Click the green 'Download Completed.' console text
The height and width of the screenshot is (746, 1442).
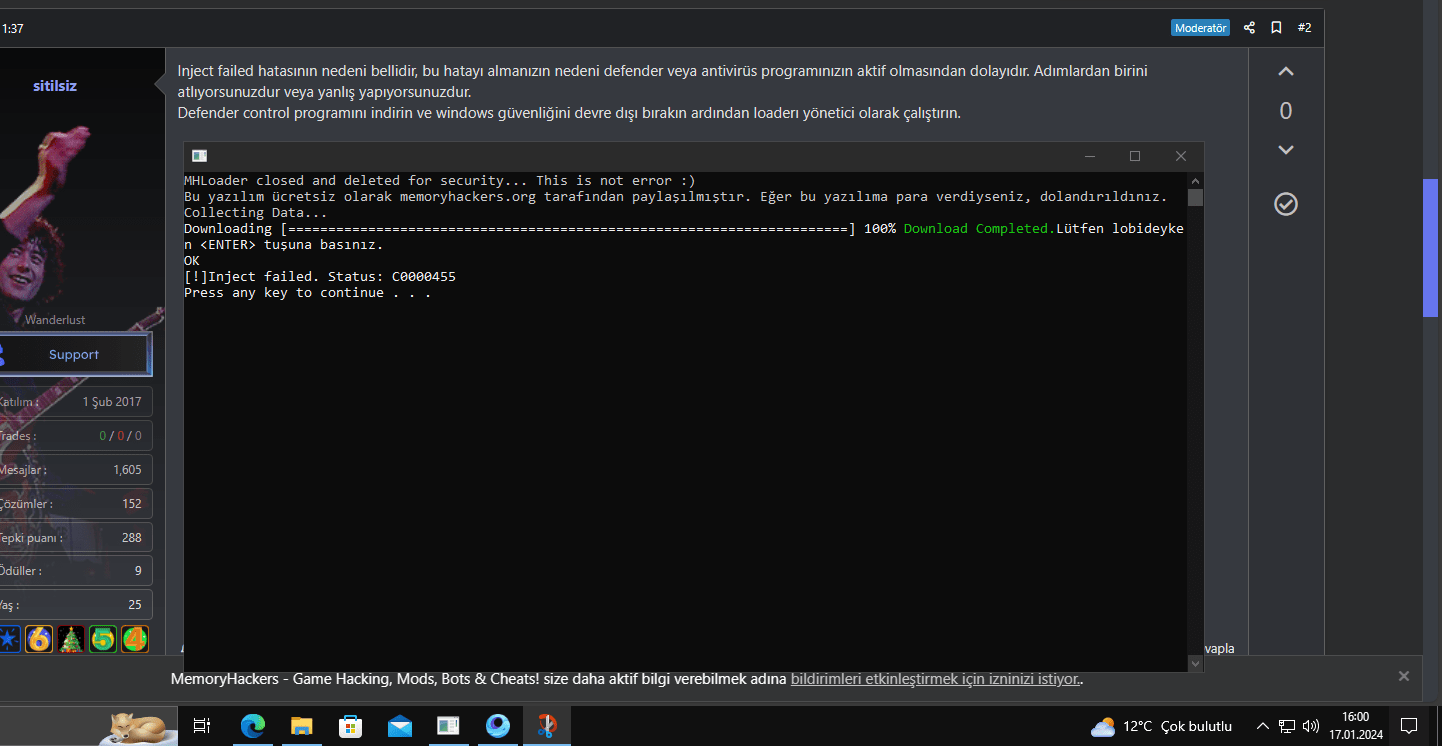coord(979,229)
